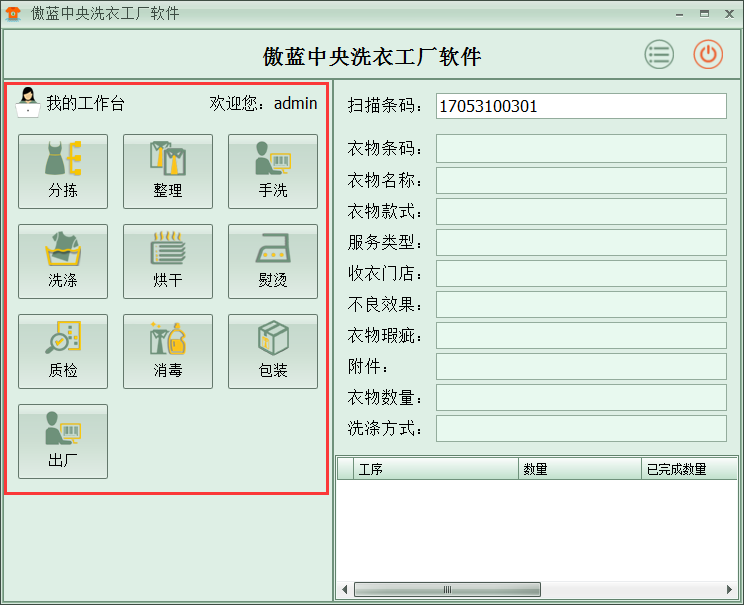This screenshot has height=605, width=744.
Task: Click the orange power exit button
Action: click(x=708, y=55)
